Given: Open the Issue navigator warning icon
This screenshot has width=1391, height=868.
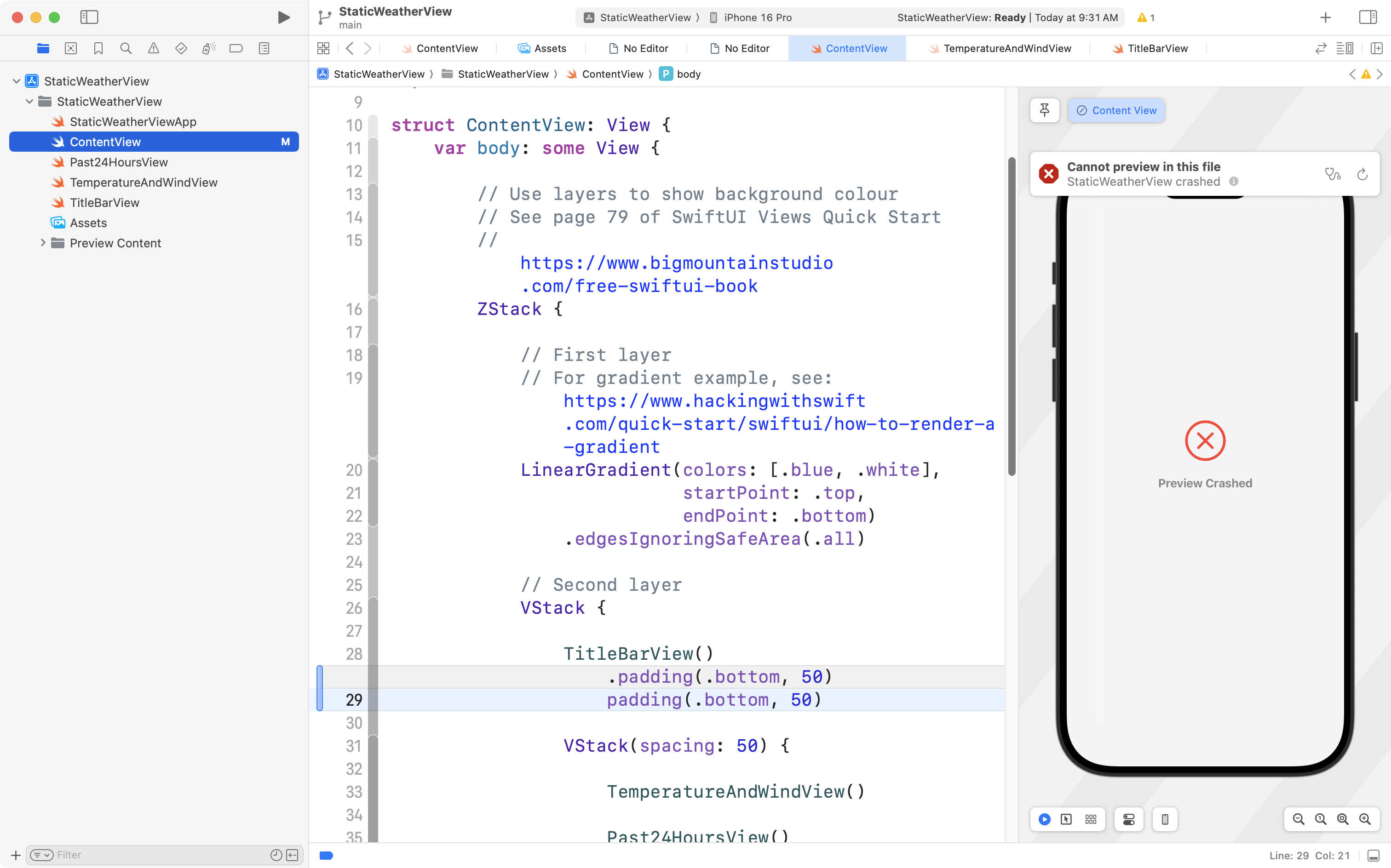Looking at the screenshot, I should click(153, 48).
